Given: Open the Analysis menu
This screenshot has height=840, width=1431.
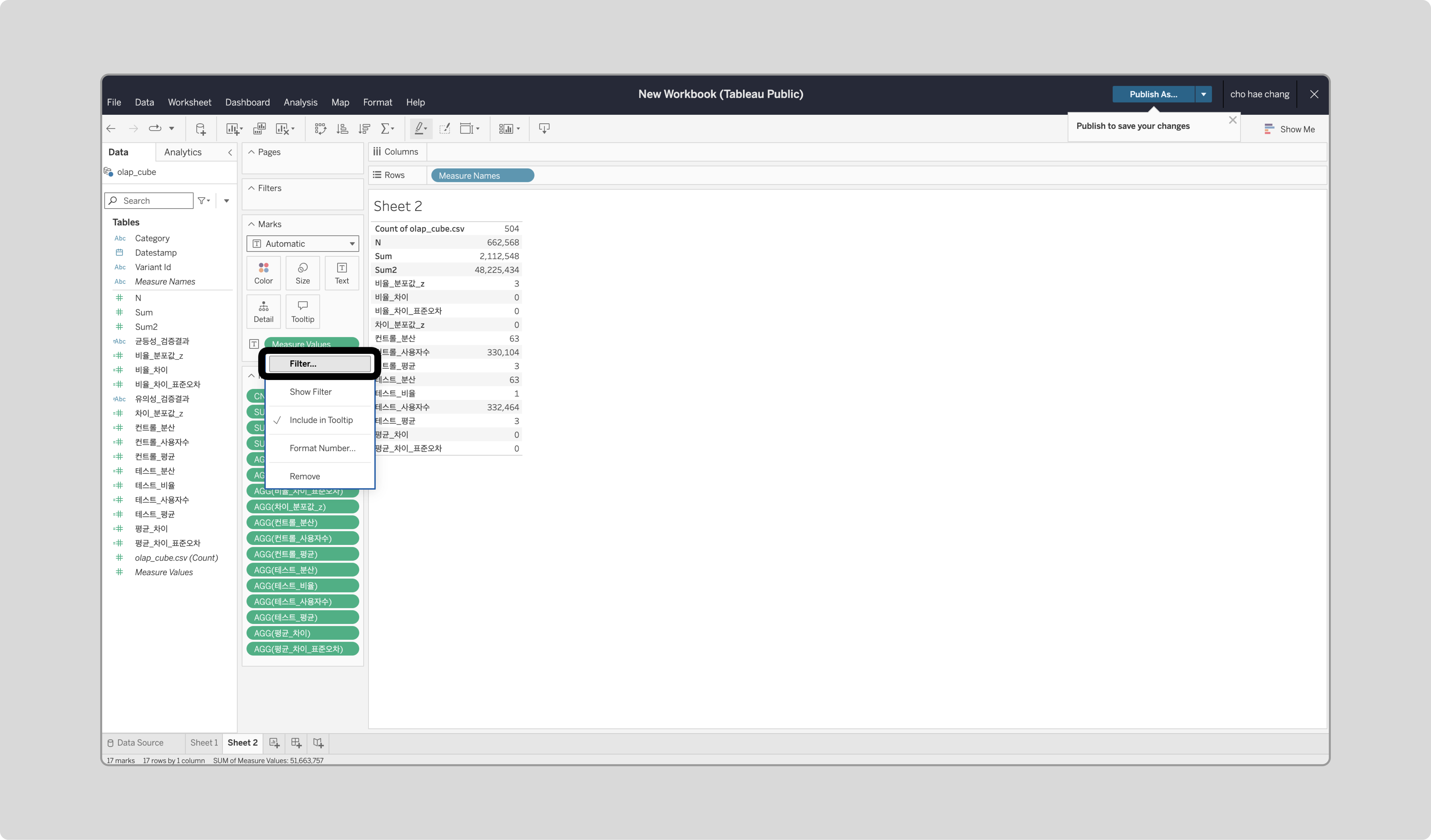Looking at the screenshot, I should (x=301, y=102).
